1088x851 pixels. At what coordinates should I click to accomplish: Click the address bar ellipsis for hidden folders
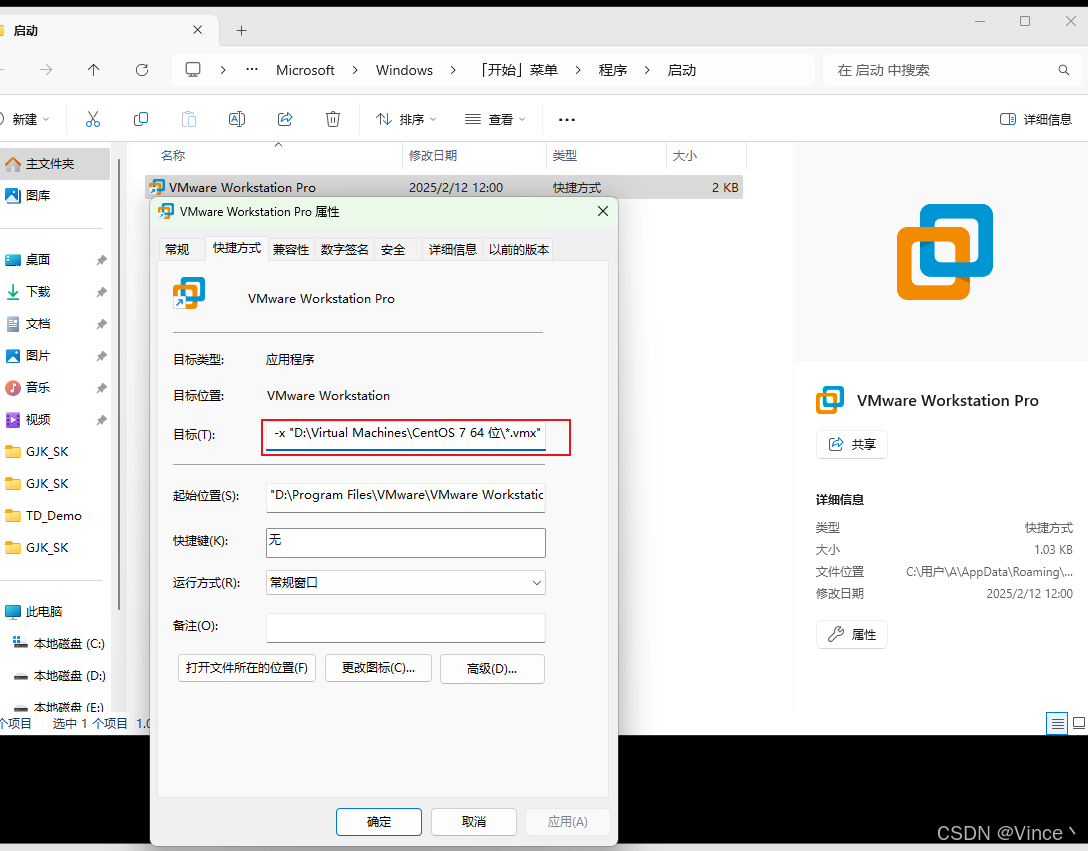click(x=252, y=69)
